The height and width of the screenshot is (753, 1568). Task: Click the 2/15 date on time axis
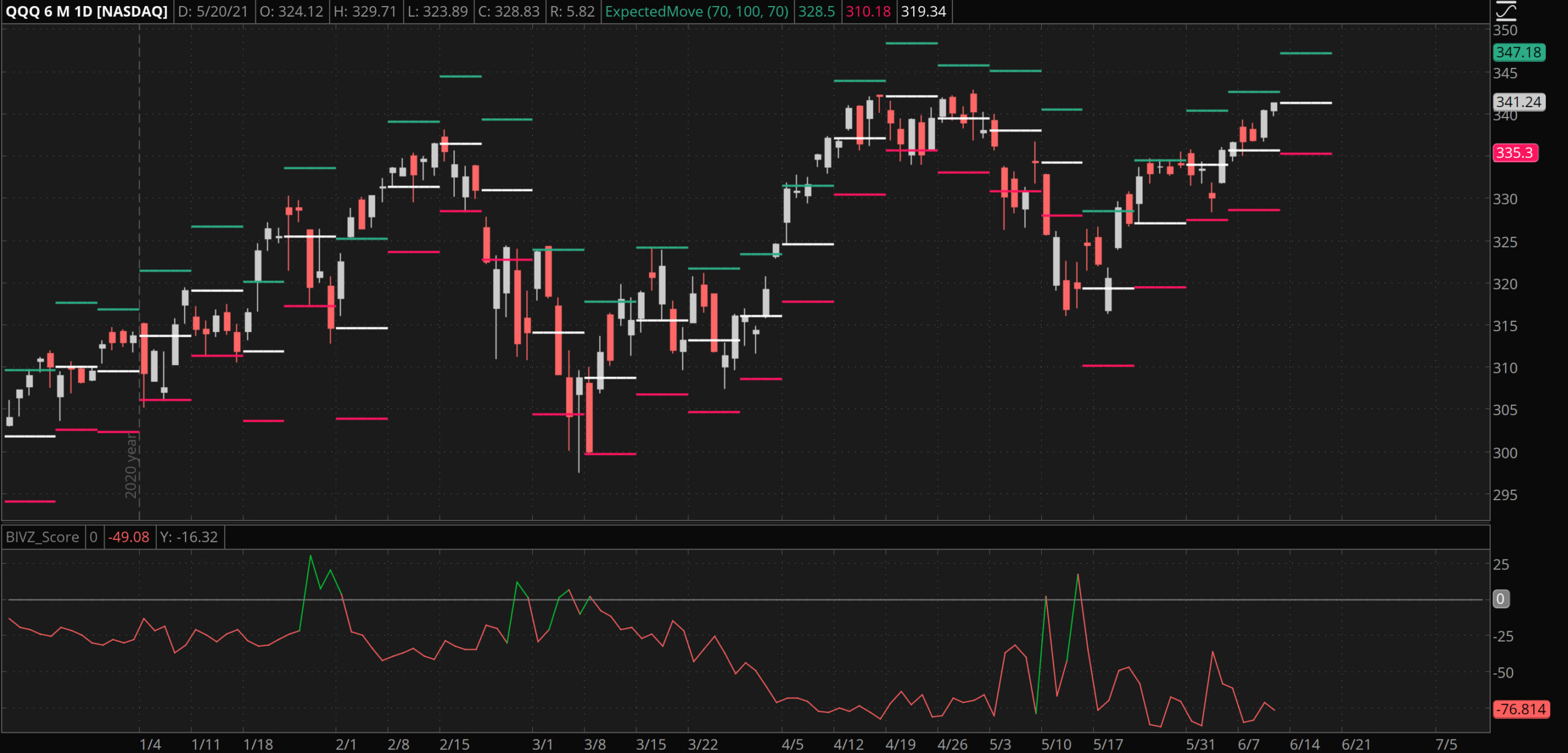[454, 744]
